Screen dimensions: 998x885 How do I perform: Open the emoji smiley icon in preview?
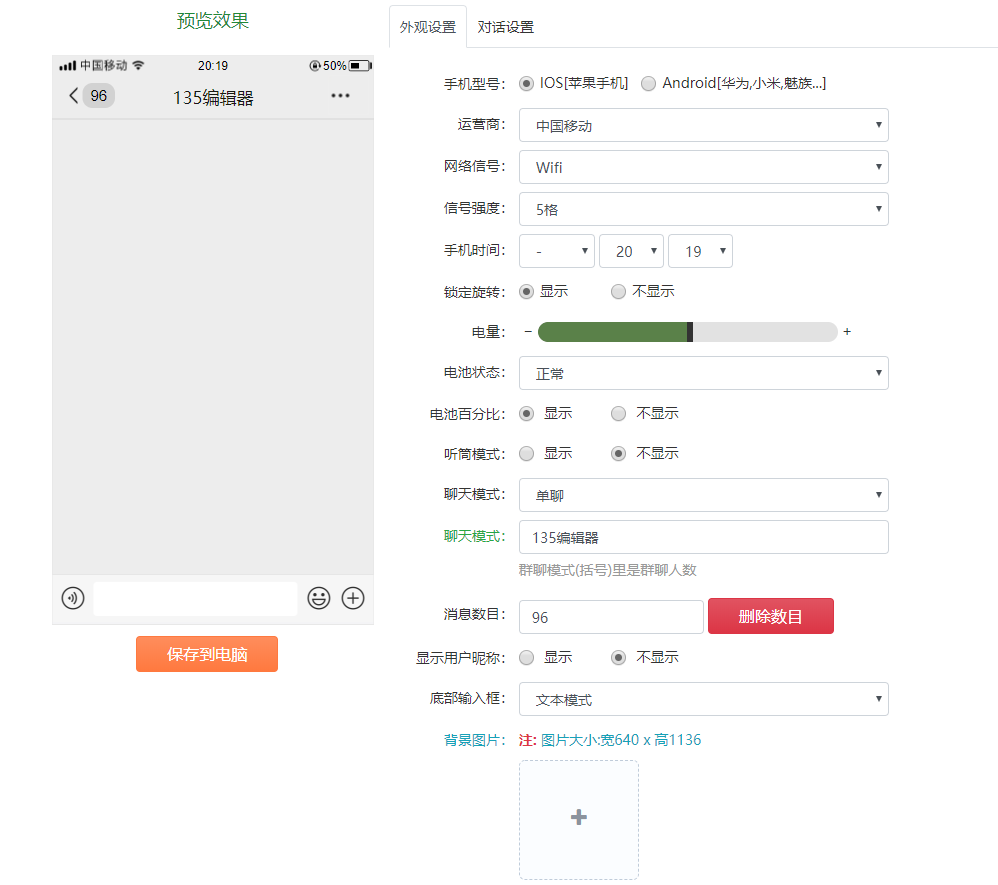coord(319,598)
